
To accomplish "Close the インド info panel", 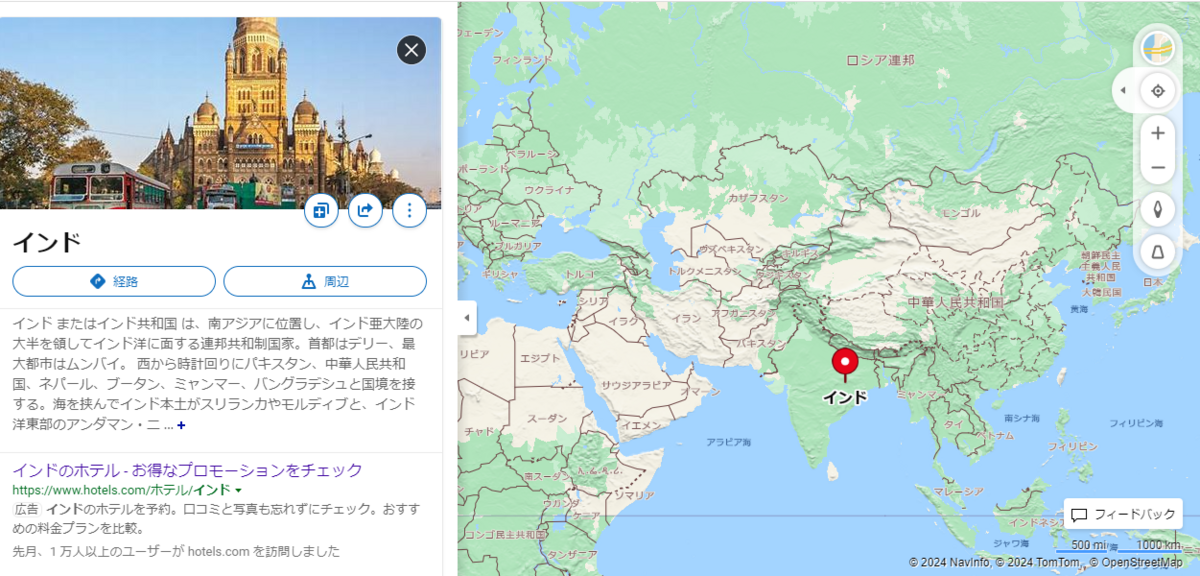I will pos(411,50).
